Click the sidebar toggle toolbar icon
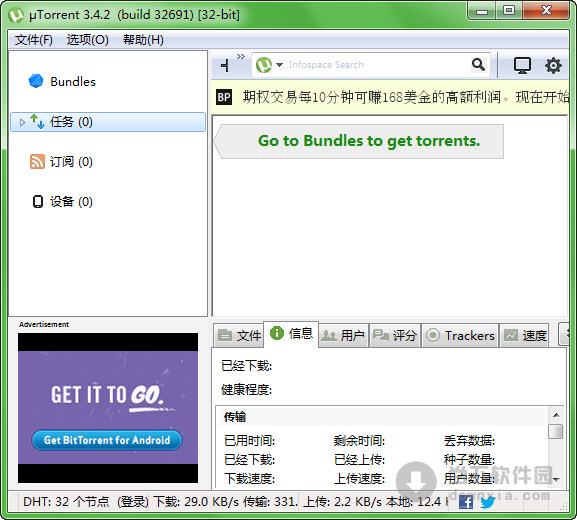This screenshot has height=520, width=577. coord(225,66)
